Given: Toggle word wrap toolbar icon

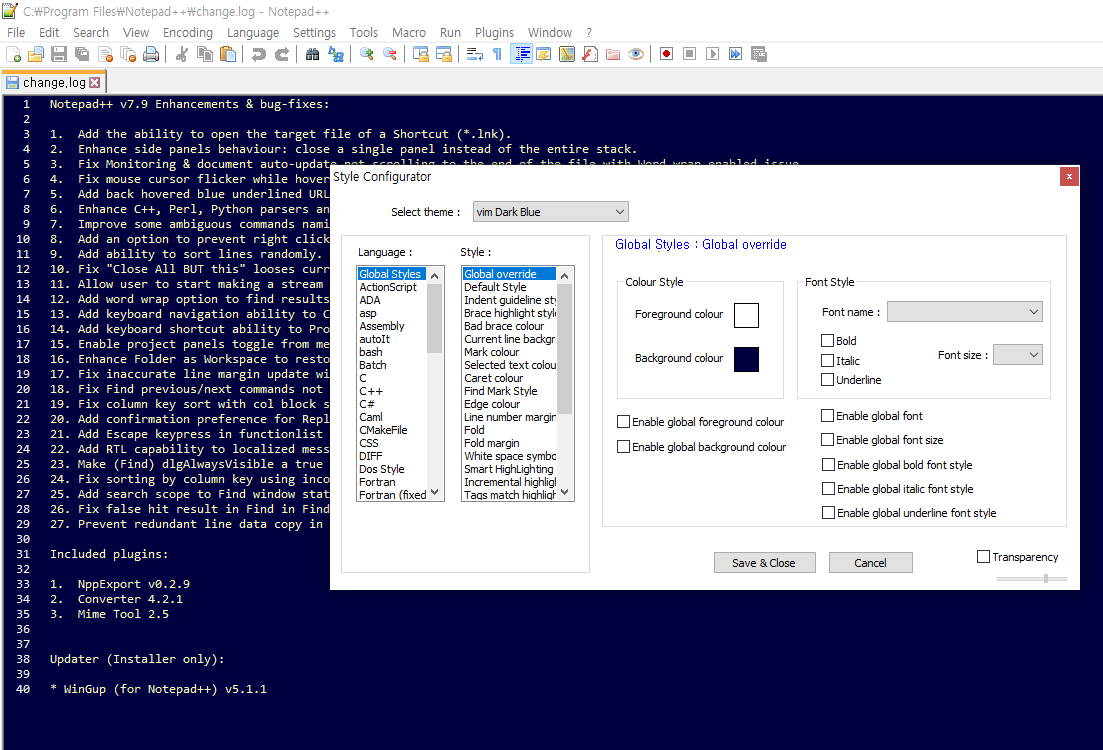Looking at the screenshot, I should 475,54.
